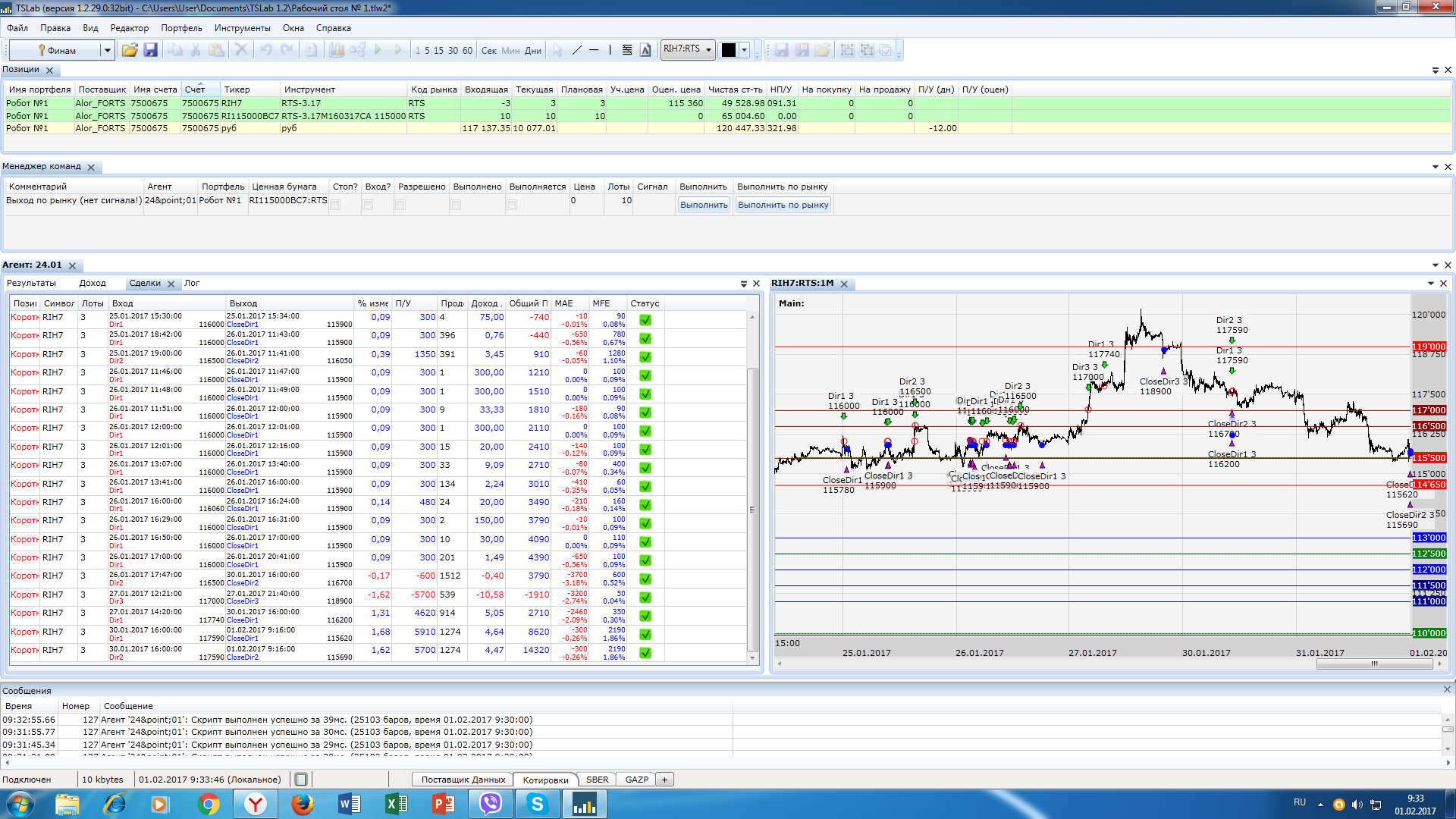Open Viber from the taskbar

491,804
